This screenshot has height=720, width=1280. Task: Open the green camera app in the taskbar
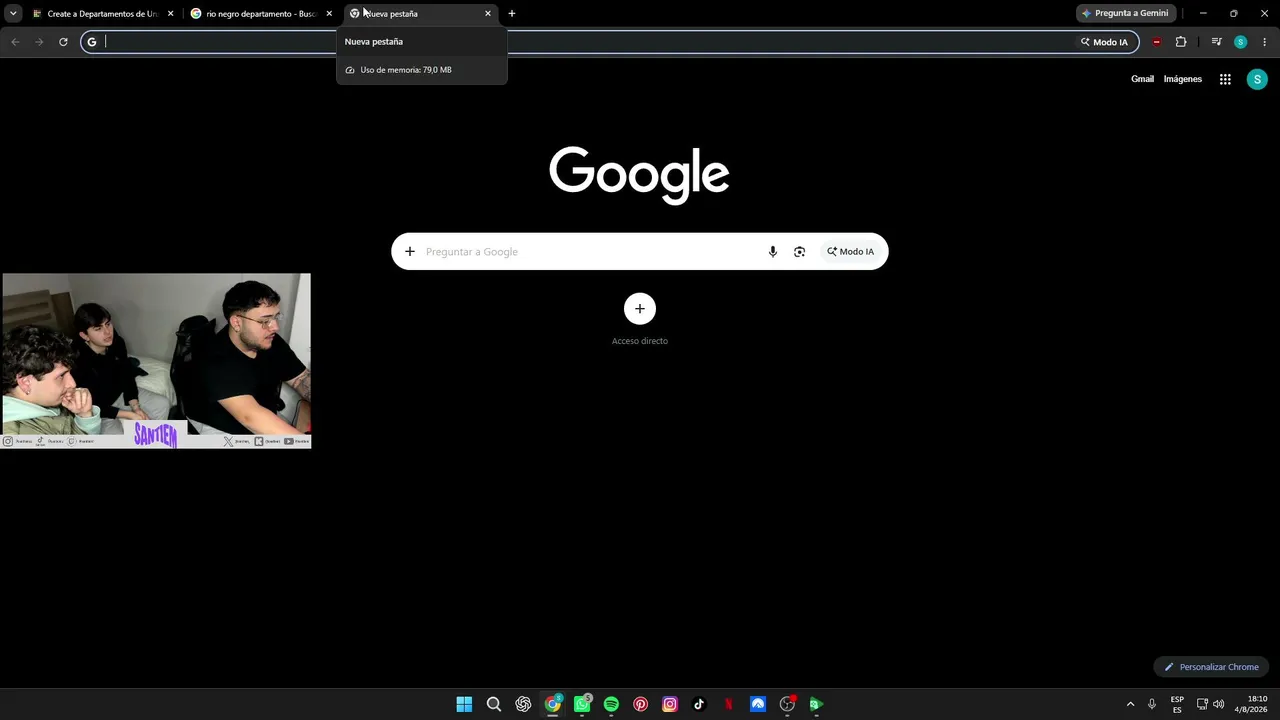816,704
